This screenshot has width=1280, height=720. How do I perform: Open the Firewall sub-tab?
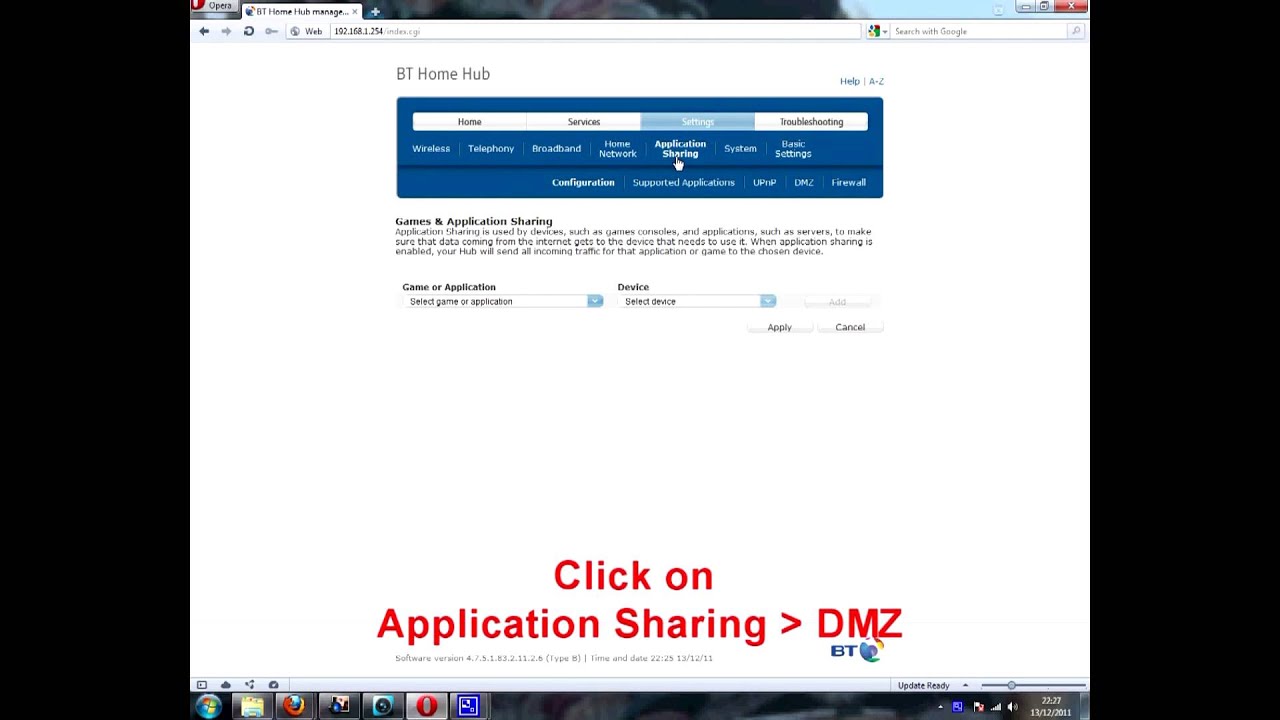click(x=848, y=182)
